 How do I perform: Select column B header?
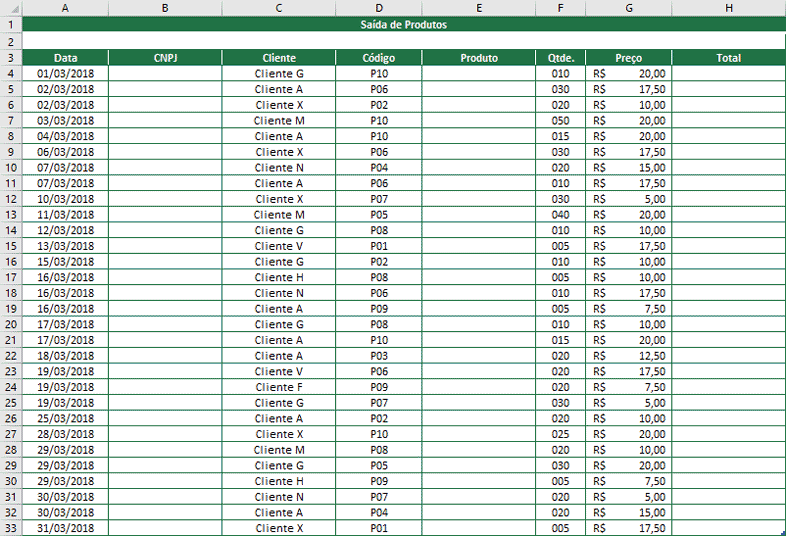coord(165,8)
